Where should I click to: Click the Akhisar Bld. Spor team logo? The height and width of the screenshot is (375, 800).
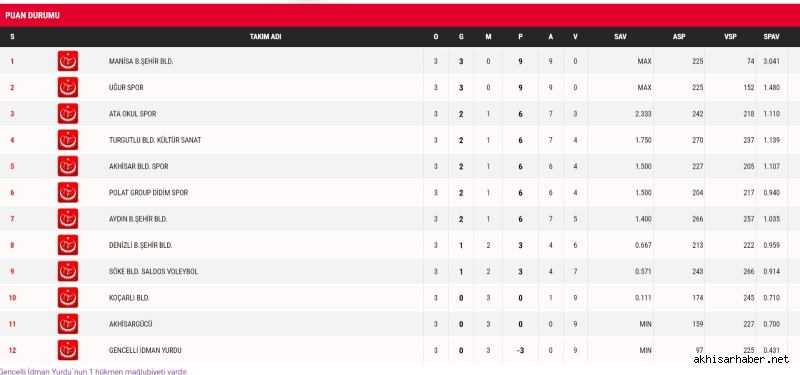[67, 166]
